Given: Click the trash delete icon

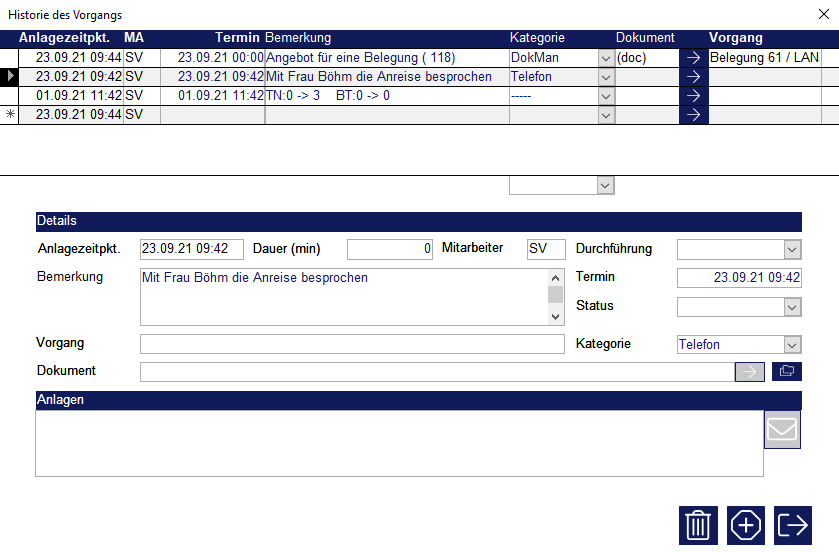Looking at the screenshot, I should (698, 525).
